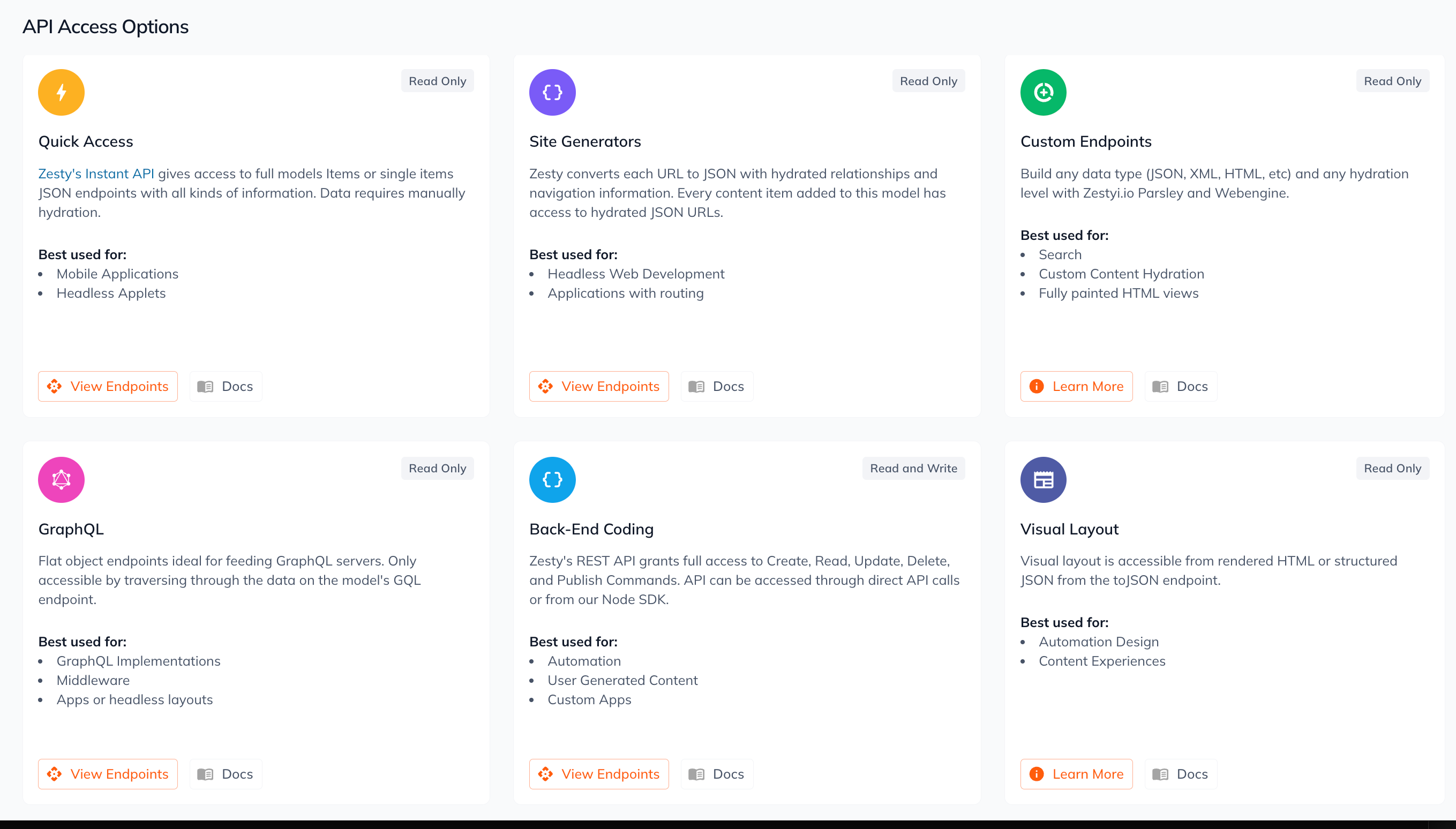This screenshot has width=1456, height=829.
Task: Open Zesty's Instant API link
Action: [96, 174]
